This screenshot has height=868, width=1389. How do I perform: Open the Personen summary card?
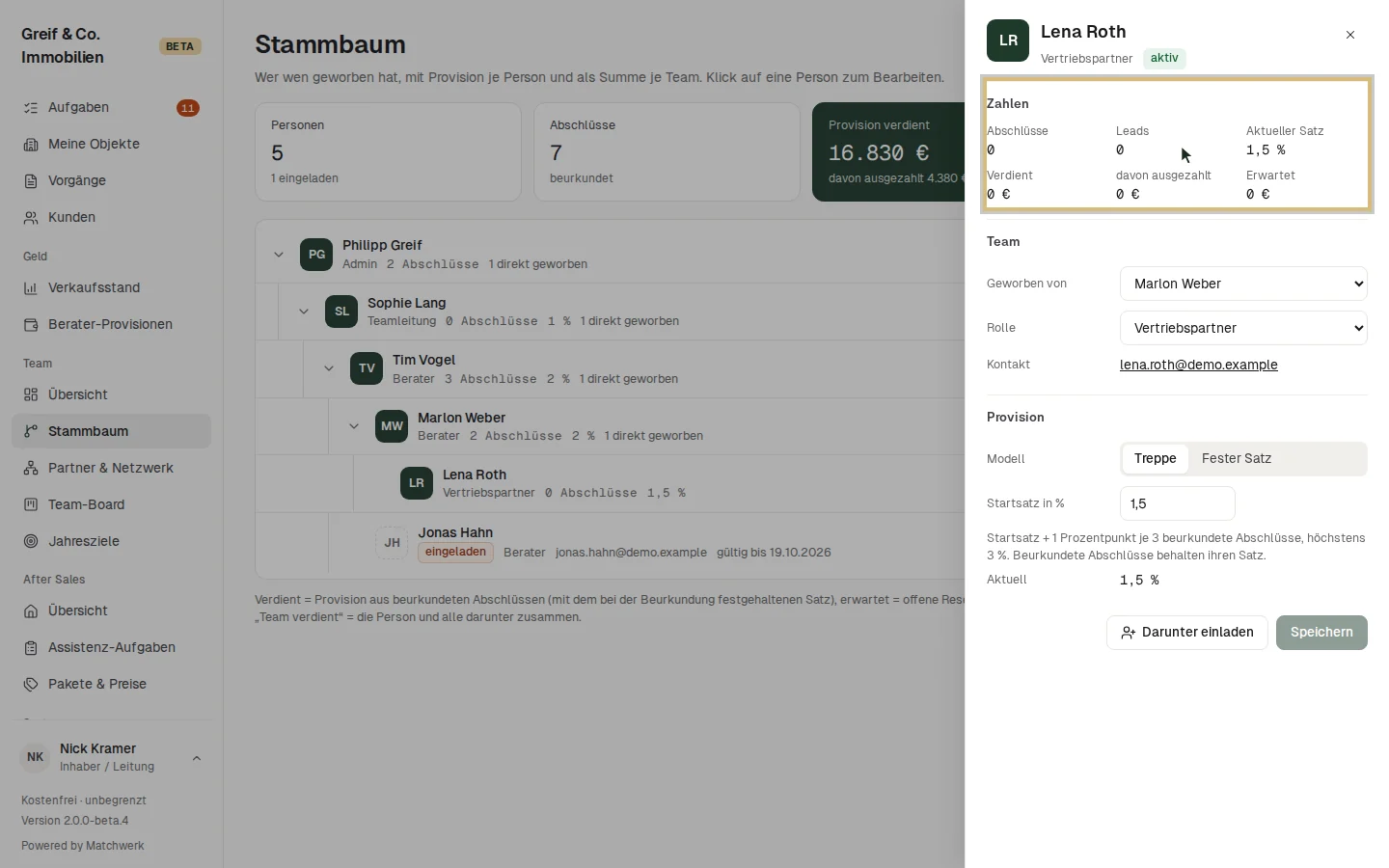coord(388,152)
